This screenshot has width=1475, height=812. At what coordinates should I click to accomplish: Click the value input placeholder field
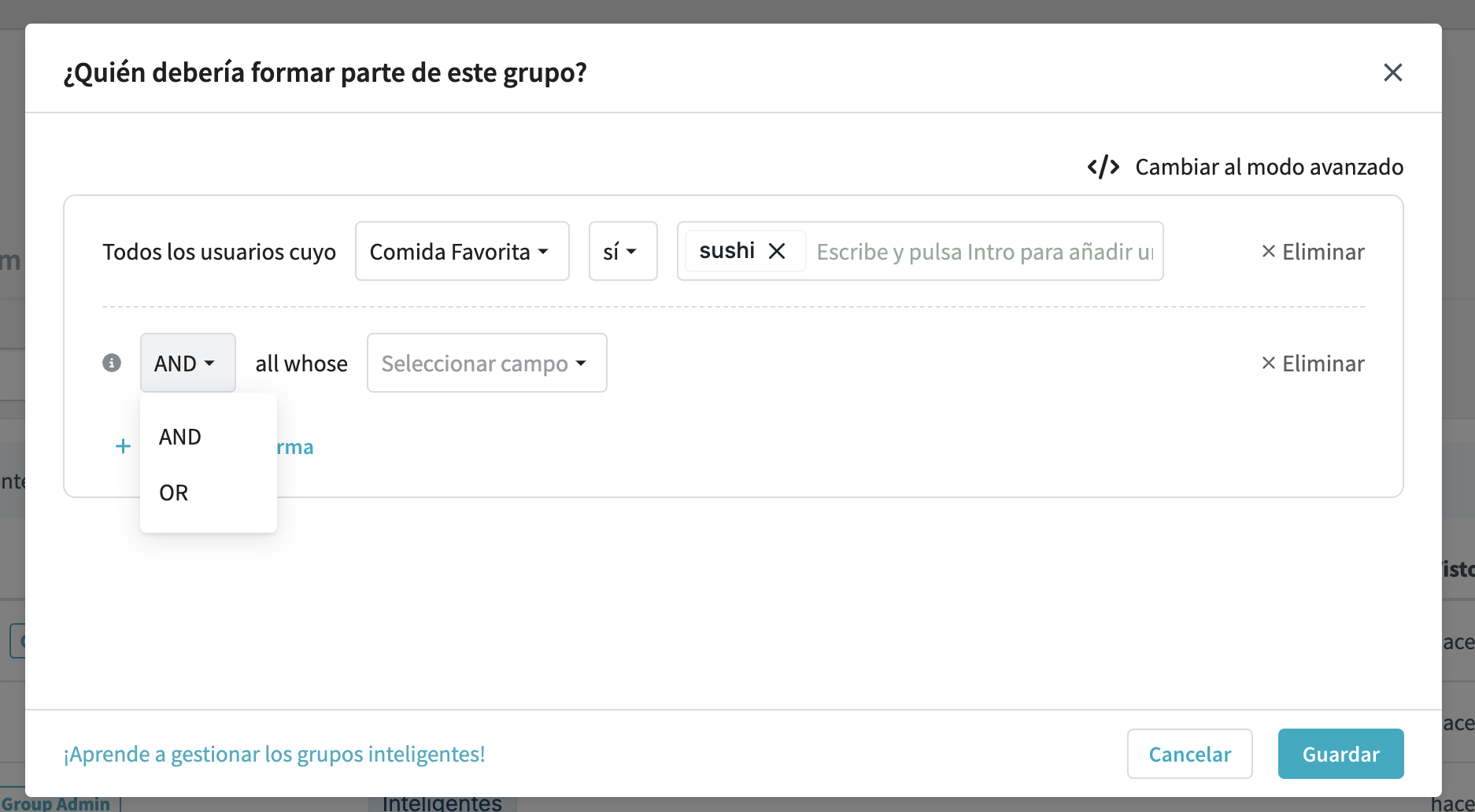[x=984, y=252]
